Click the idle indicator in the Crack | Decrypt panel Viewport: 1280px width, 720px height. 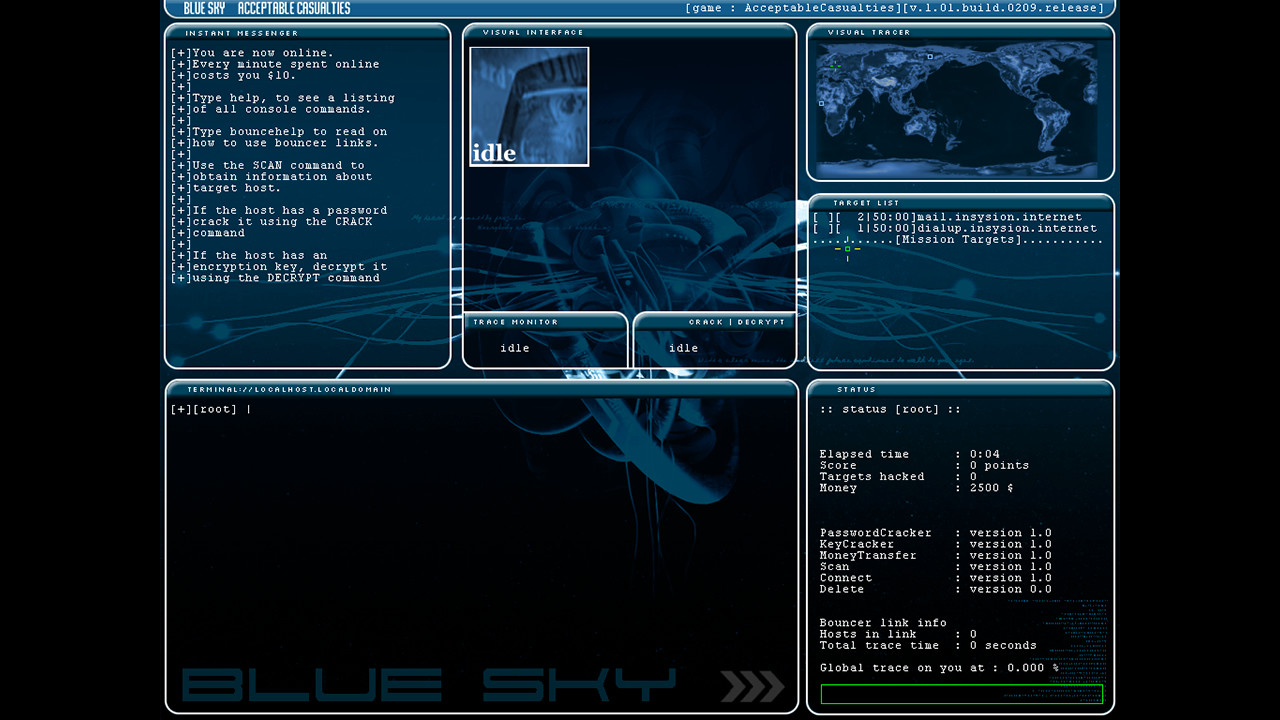point(682,348)
